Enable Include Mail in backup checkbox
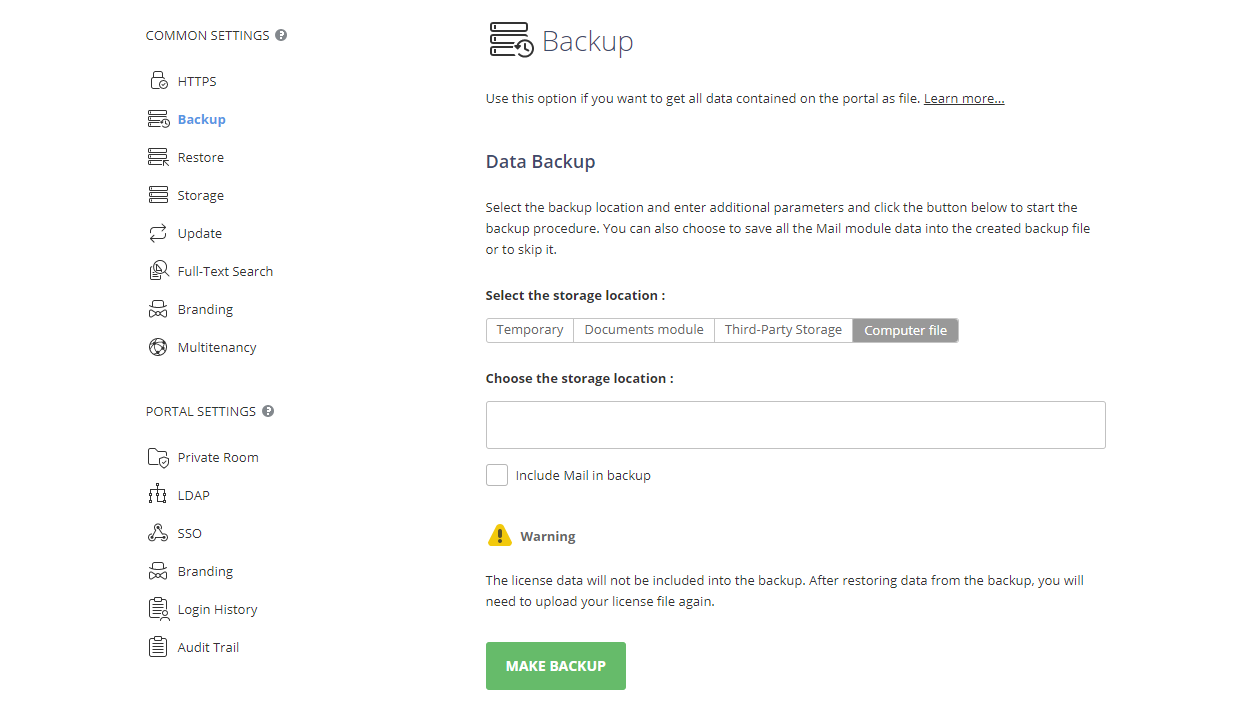Screen dimensions: 1240x708 tap(497, 475)
